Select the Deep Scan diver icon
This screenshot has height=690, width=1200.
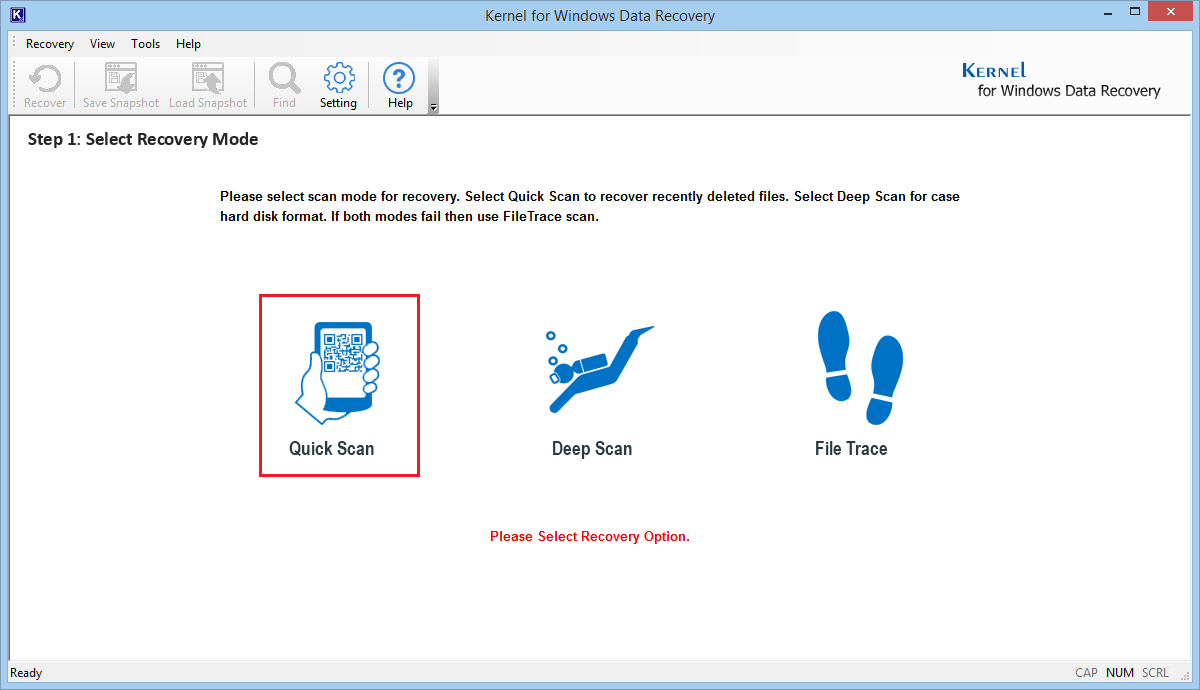pos(599,370)
